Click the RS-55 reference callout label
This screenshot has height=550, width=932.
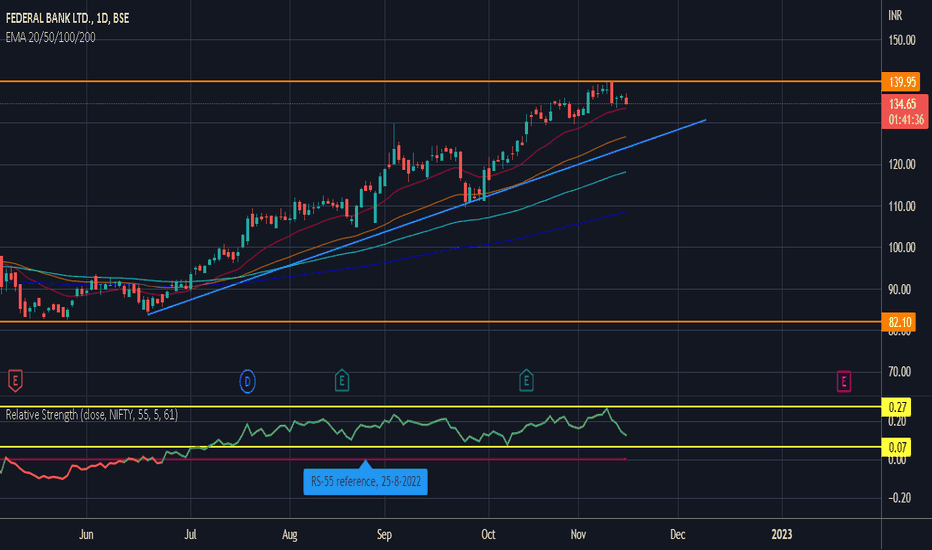point(366,481)
